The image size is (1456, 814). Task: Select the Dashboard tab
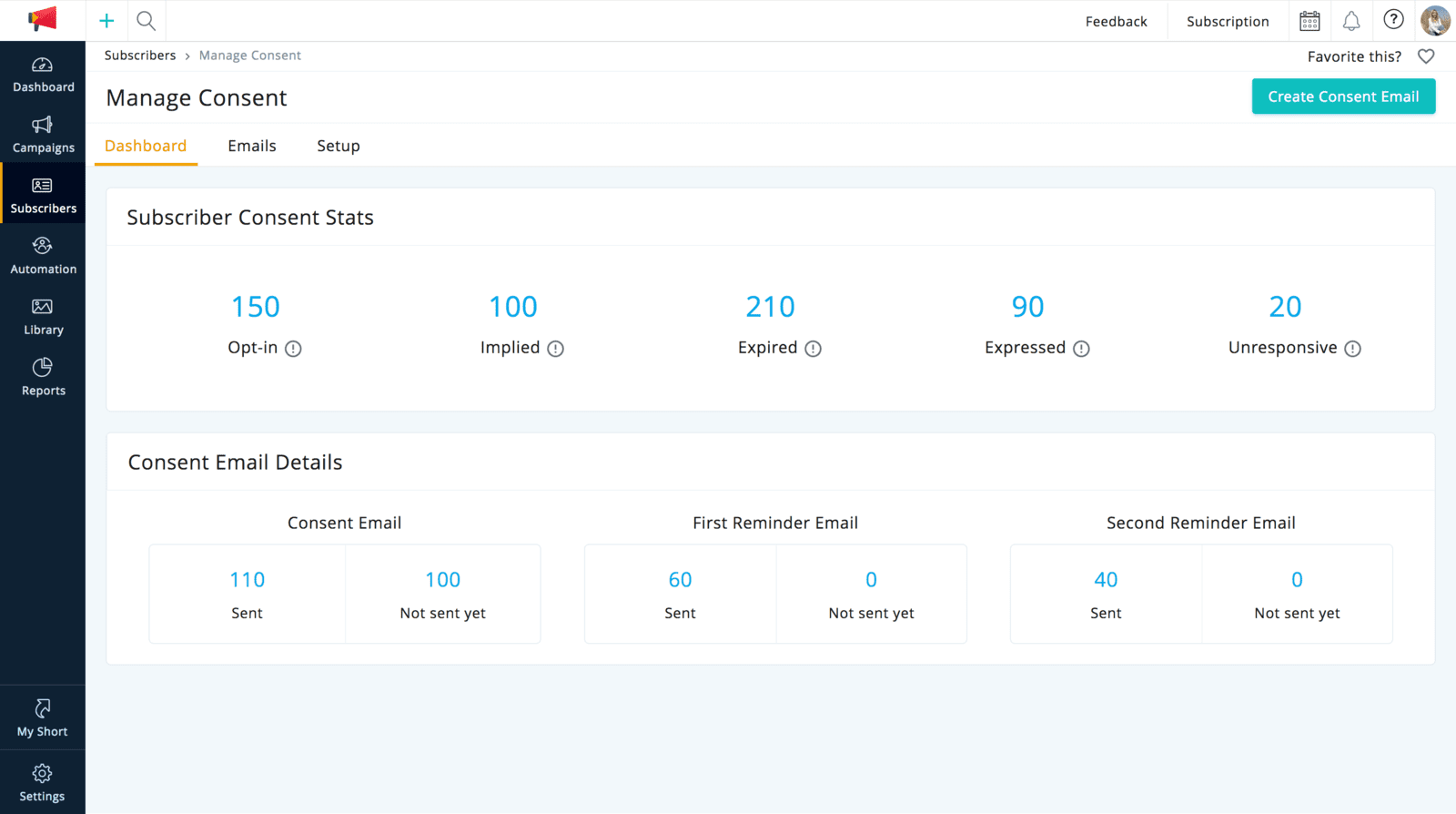coord(146,146)
